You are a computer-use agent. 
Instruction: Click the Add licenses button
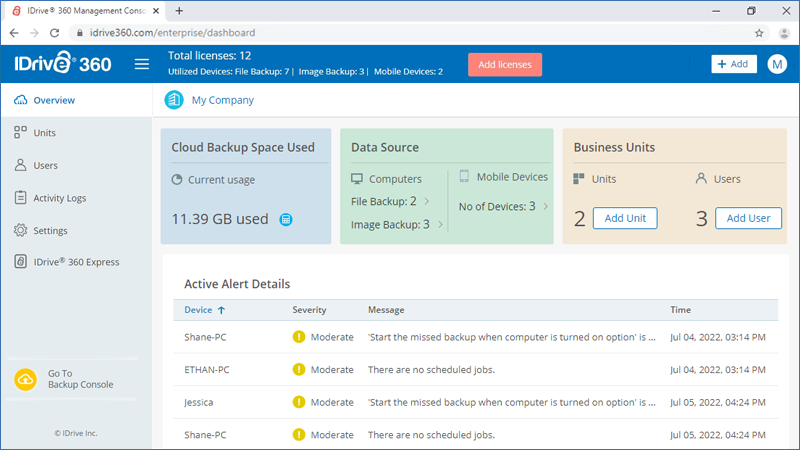[x=505, y=65]
